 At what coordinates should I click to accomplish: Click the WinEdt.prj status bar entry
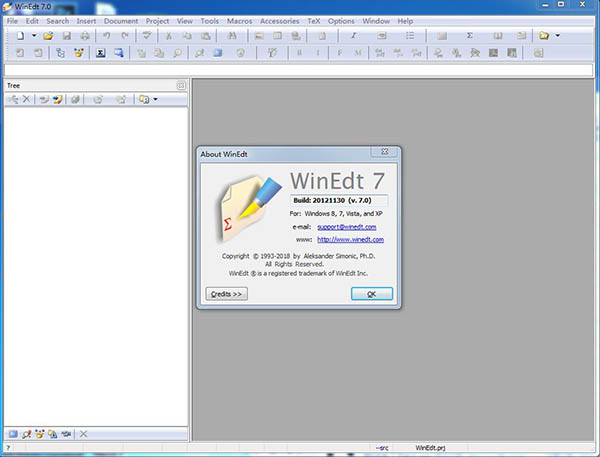pos(430,448)
